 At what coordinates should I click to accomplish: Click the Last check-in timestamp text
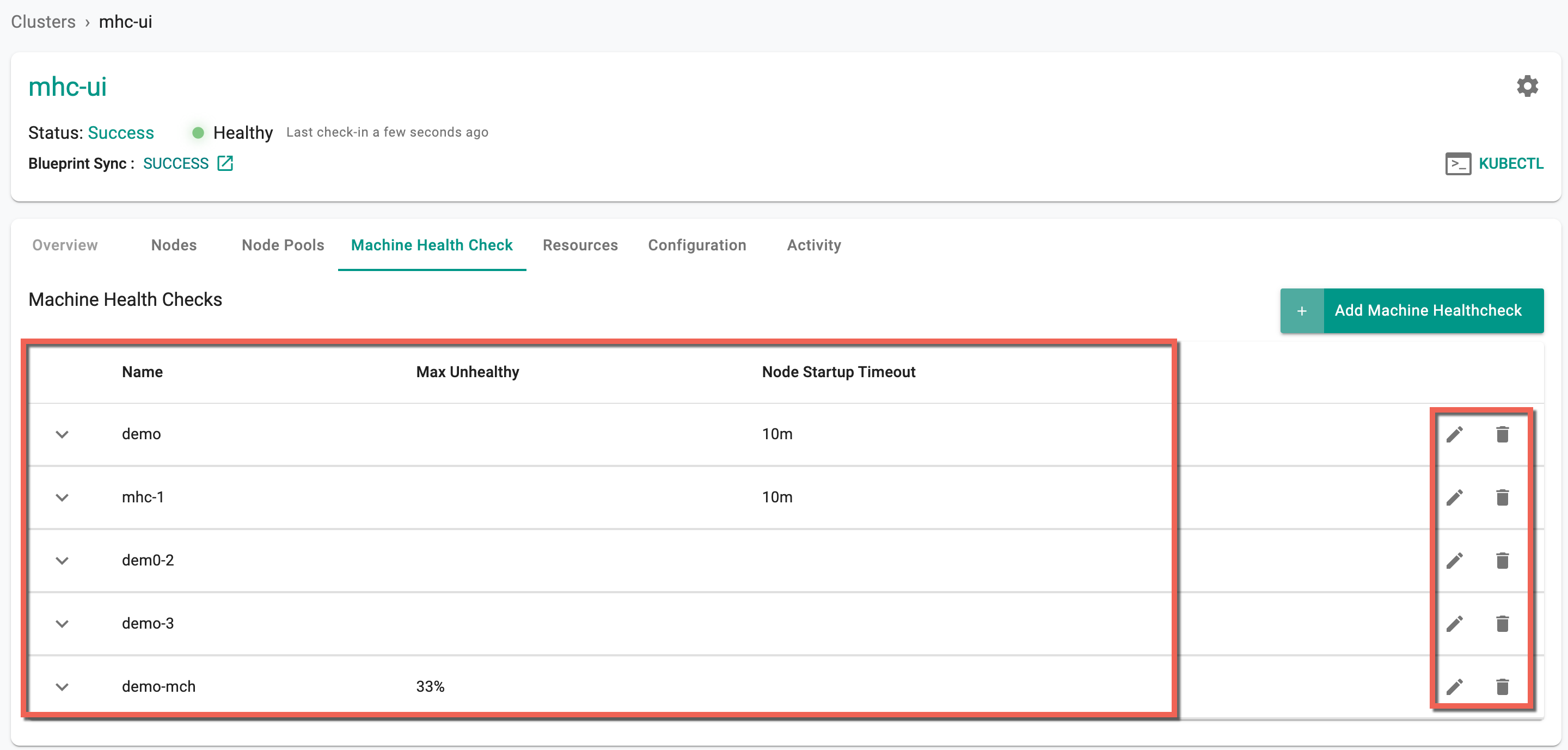387,133
